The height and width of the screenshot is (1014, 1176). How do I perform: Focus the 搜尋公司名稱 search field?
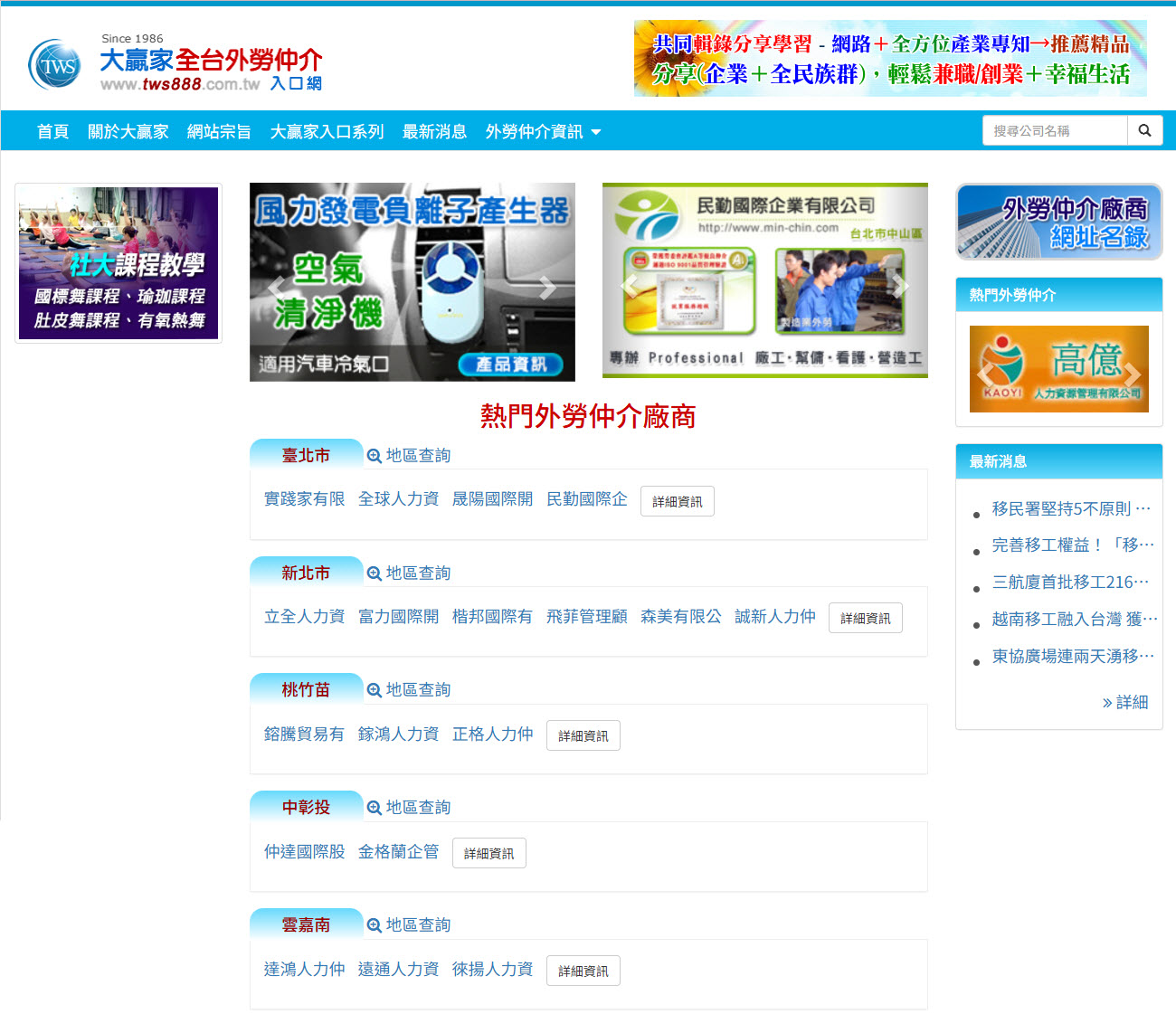(x=1055, y=130)
